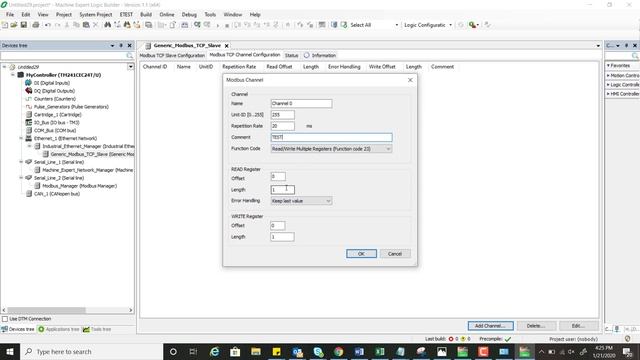
Task: Open the Build menu
Action: point(146,14)
